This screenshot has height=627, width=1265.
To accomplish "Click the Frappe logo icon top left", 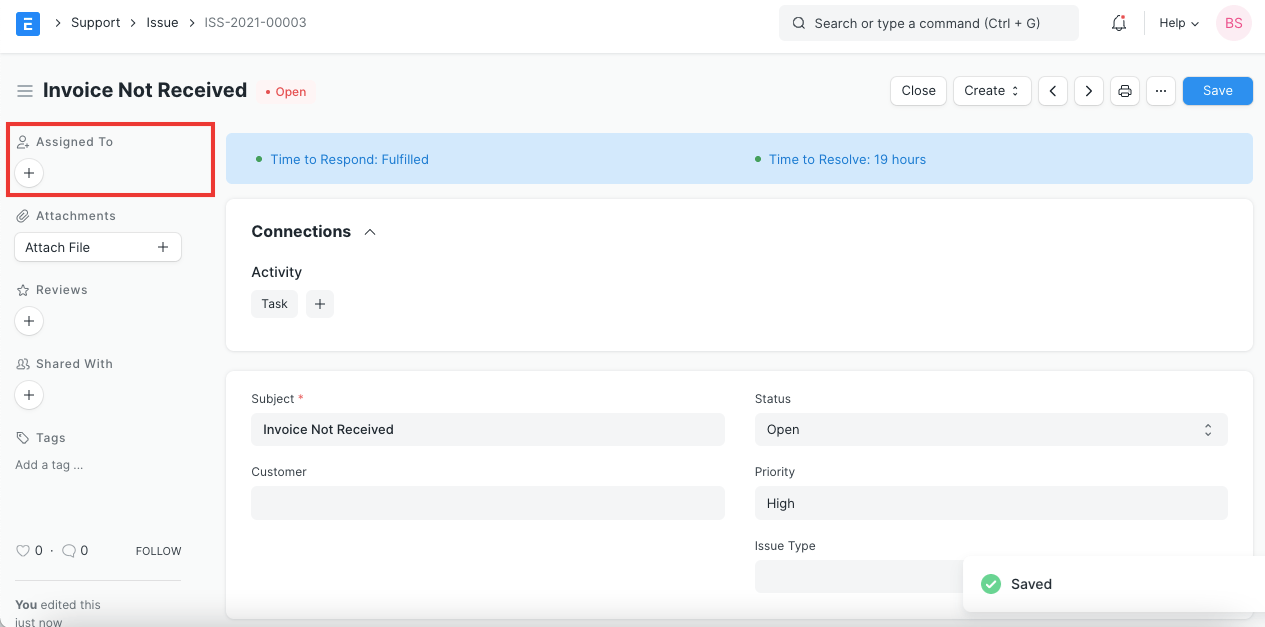I will tap(27, 22).
